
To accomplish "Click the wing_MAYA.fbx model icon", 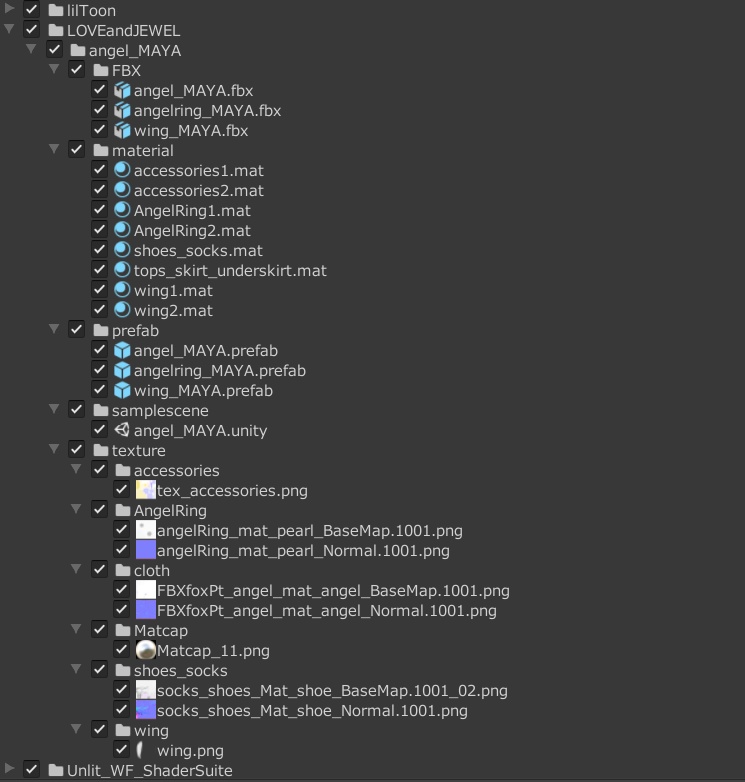I will [122, 130].
